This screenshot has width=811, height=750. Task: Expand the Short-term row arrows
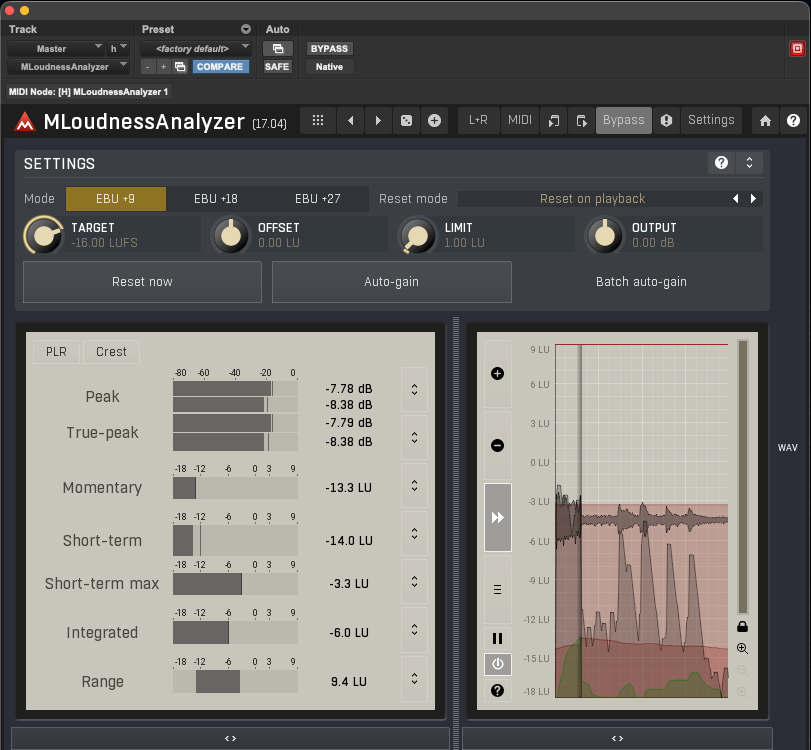pyautogui.click(x=414, y=533)
